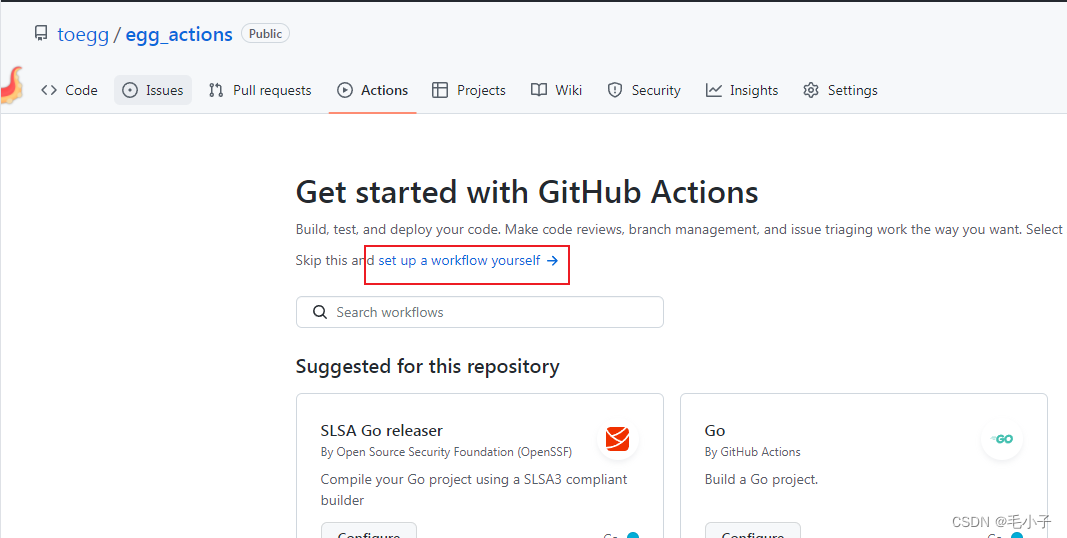This screenshot has width=1067, height=538.
Task: Click the magnifier icon in workflow search
Action: click(x=320, y=312)
